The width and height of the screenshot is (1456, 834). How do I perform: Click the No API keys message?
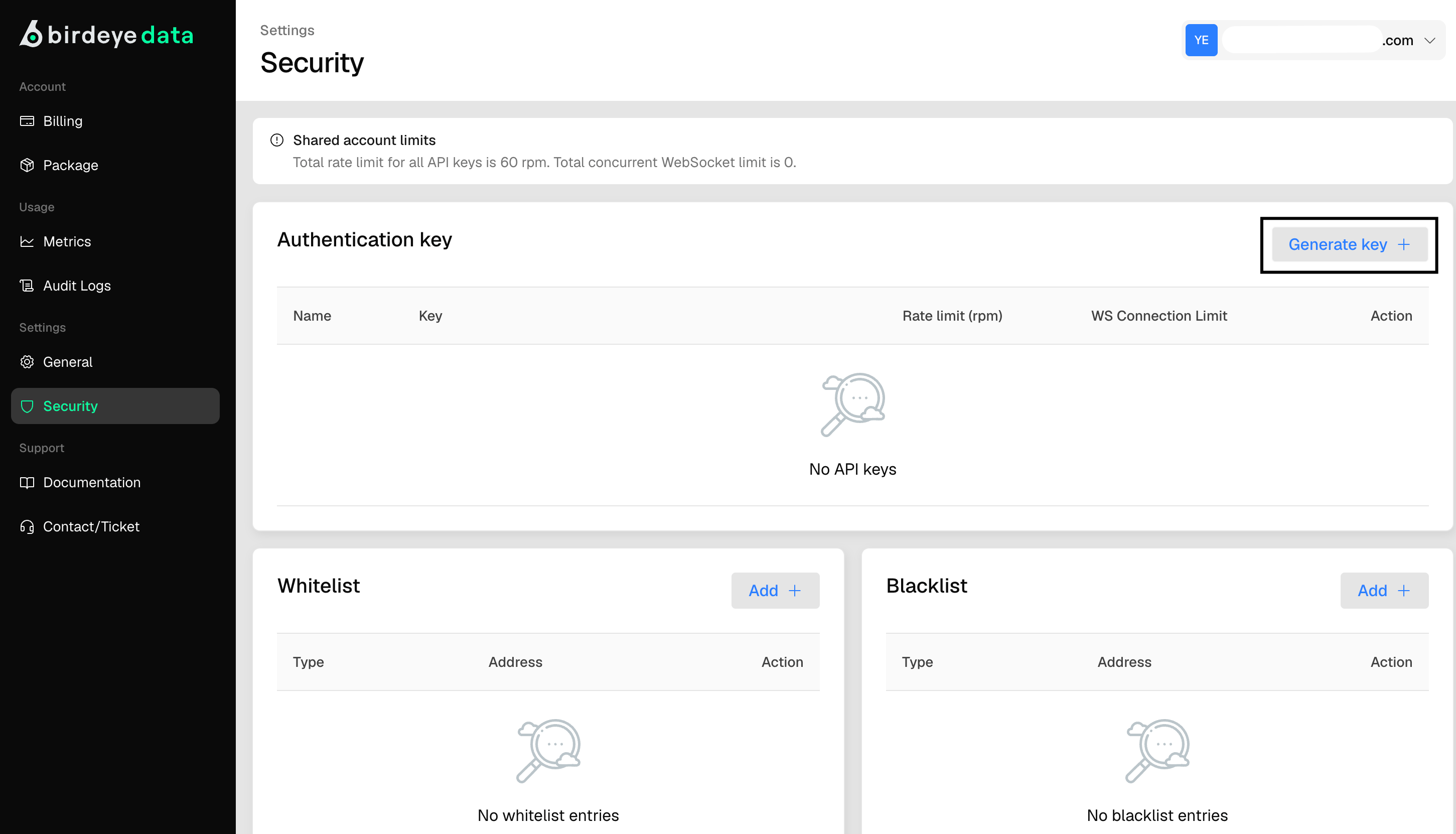pyautogui.click(x=852, y=469)
